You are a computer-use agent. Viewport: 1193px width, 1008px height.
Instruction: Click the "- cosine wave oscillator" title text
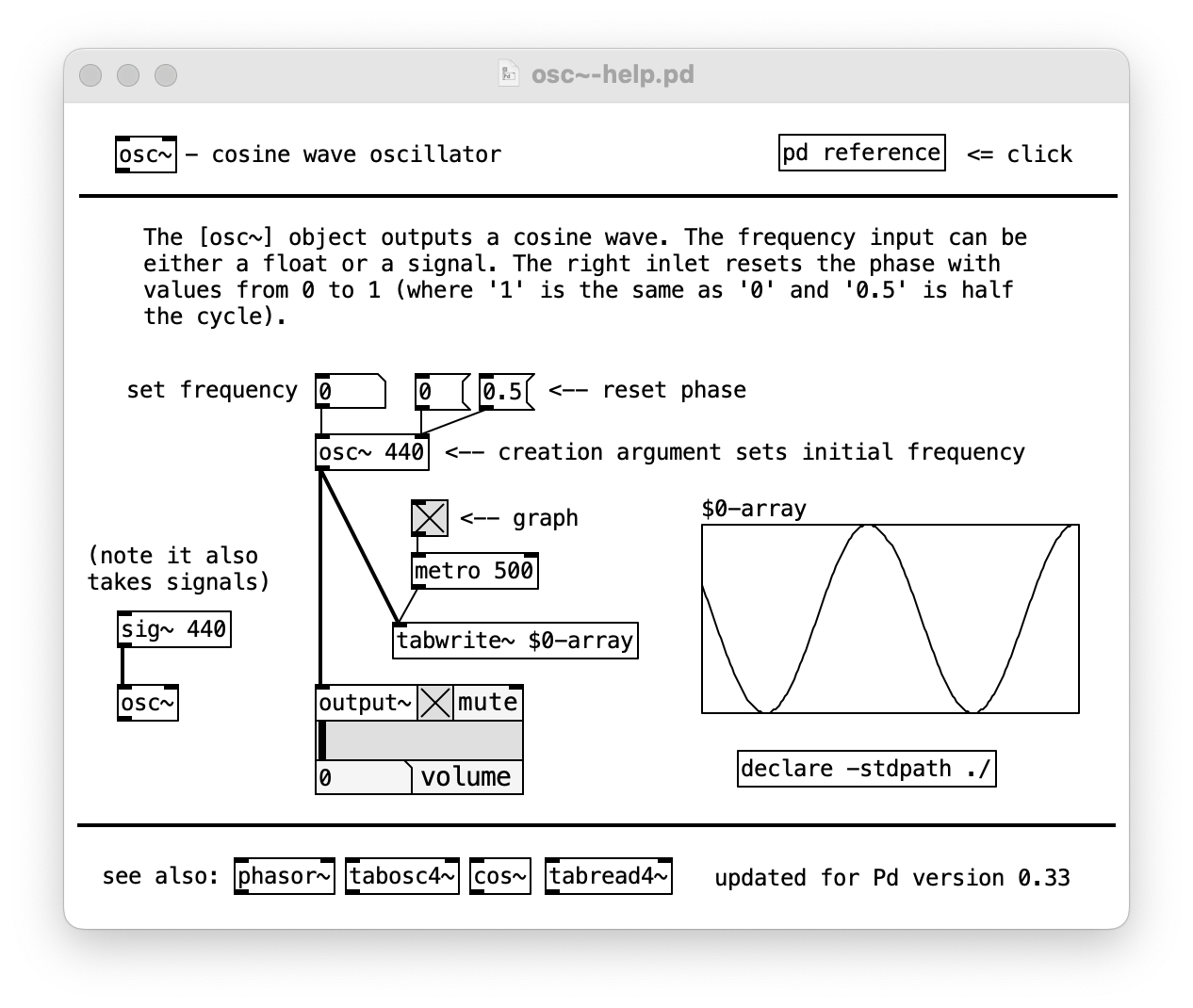(344, 154)
